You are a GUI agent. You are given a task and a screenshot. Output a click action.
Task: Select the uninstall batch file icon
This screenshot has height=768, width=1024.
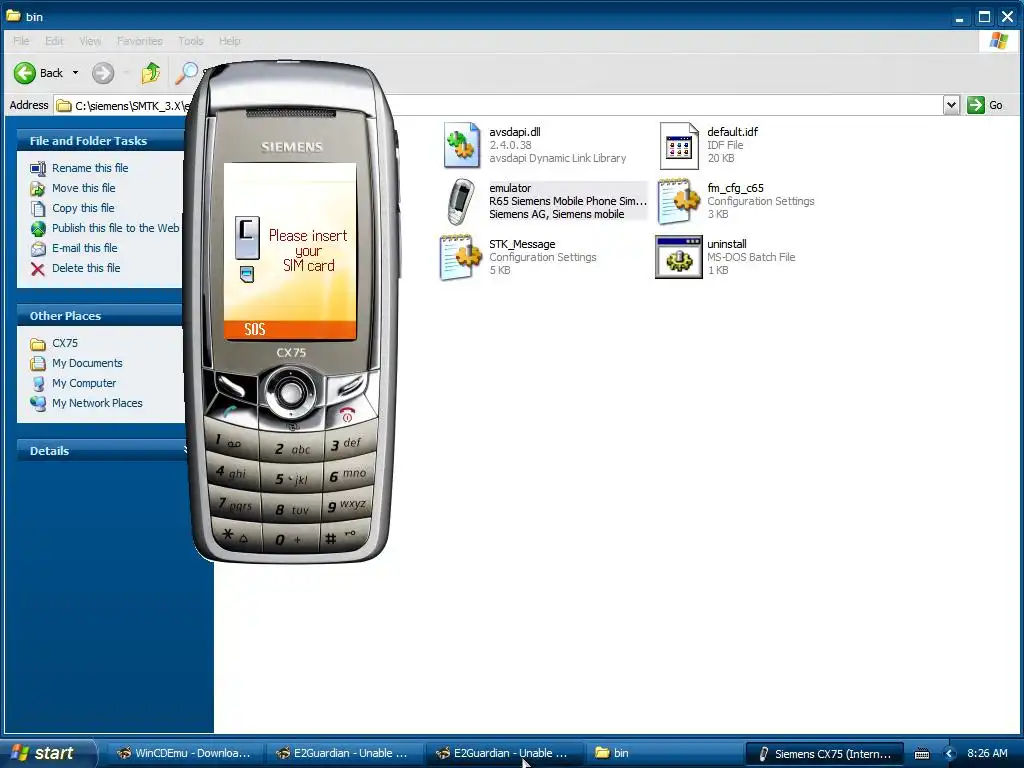679,257
